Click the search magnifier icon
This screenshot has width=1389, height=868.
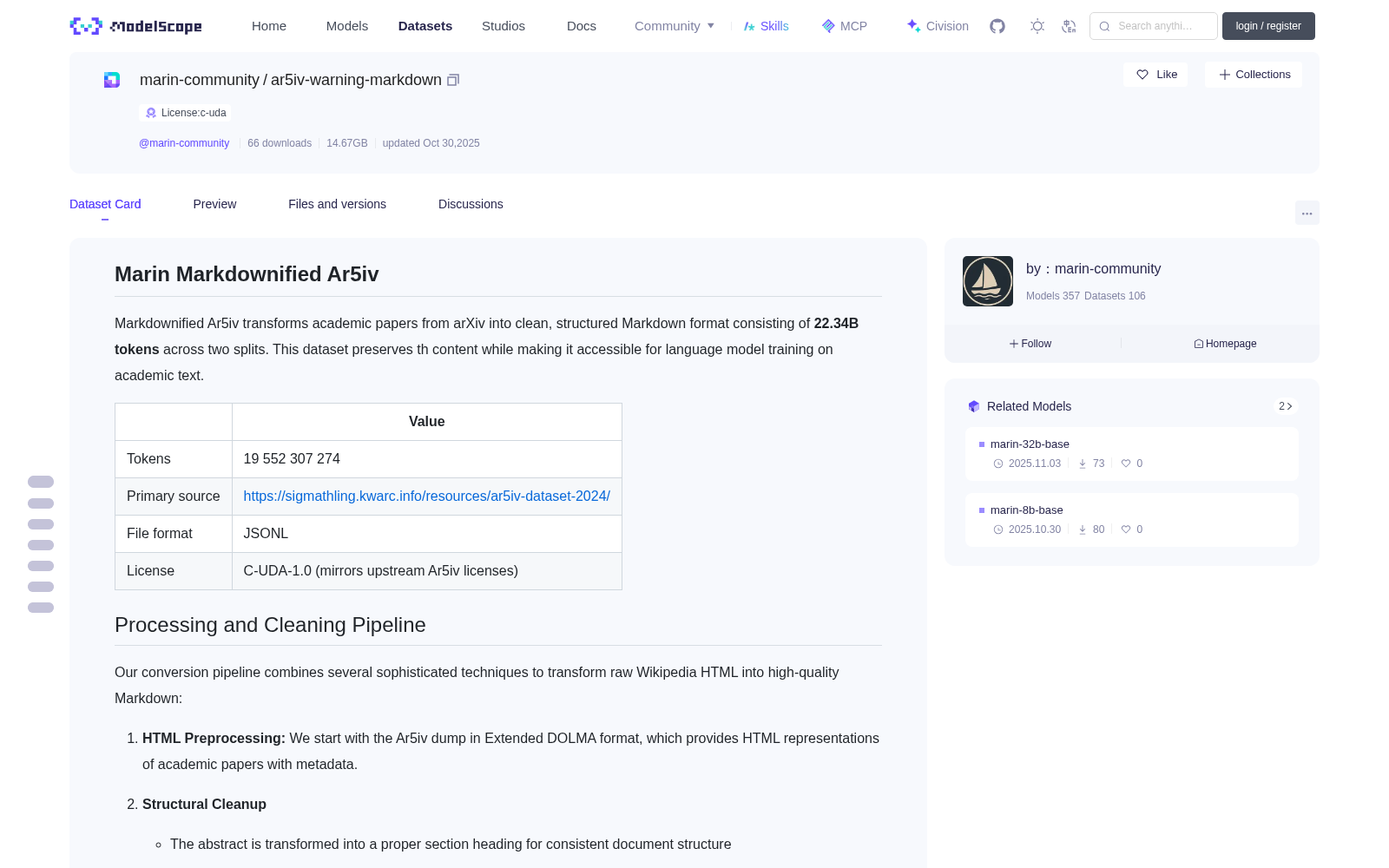pos(1104,26)
